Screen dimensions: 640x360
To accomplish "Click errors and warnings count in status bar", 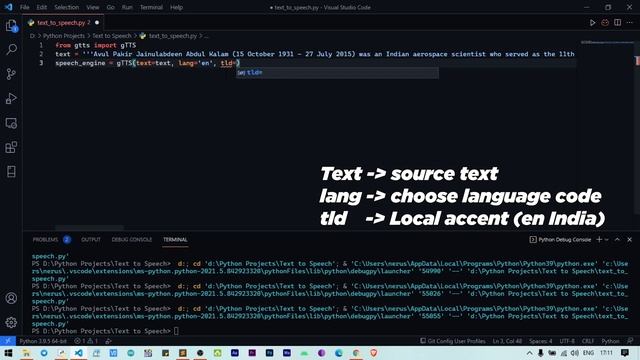I will tap(86, 341).
